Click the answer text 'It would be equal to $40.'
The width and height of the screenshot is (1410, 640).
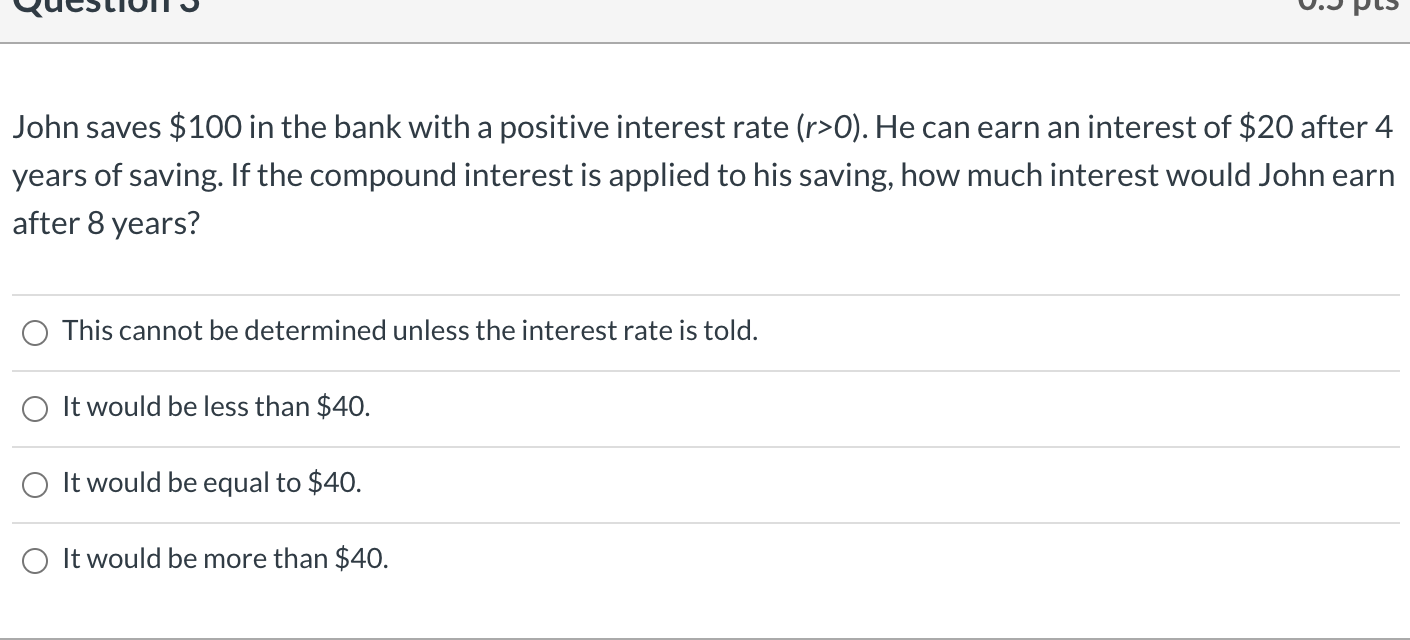[x=211, y=483]
